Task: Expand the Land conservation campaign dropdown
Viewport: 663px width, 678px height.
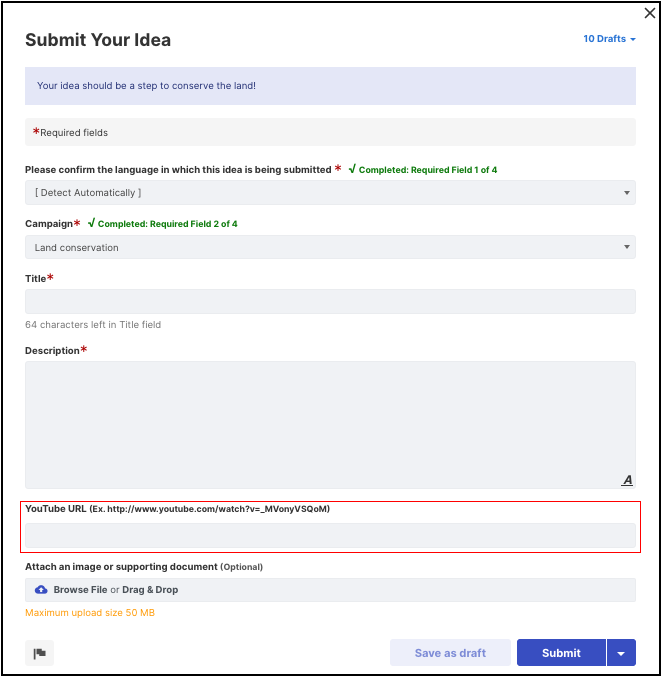Action: coord(330,247)
